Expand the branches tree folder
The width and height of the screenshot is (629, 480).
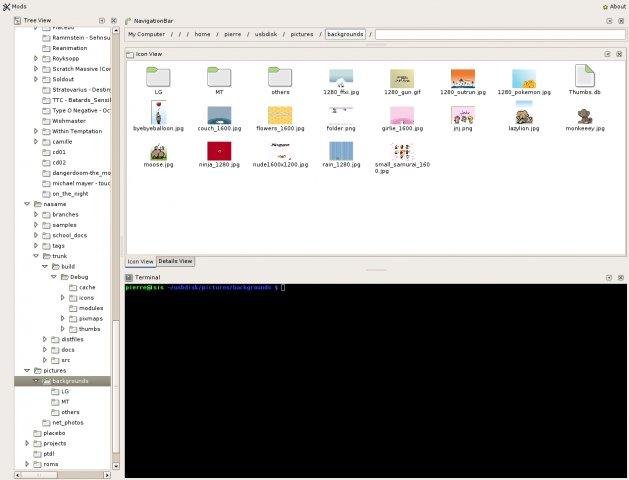36,215
